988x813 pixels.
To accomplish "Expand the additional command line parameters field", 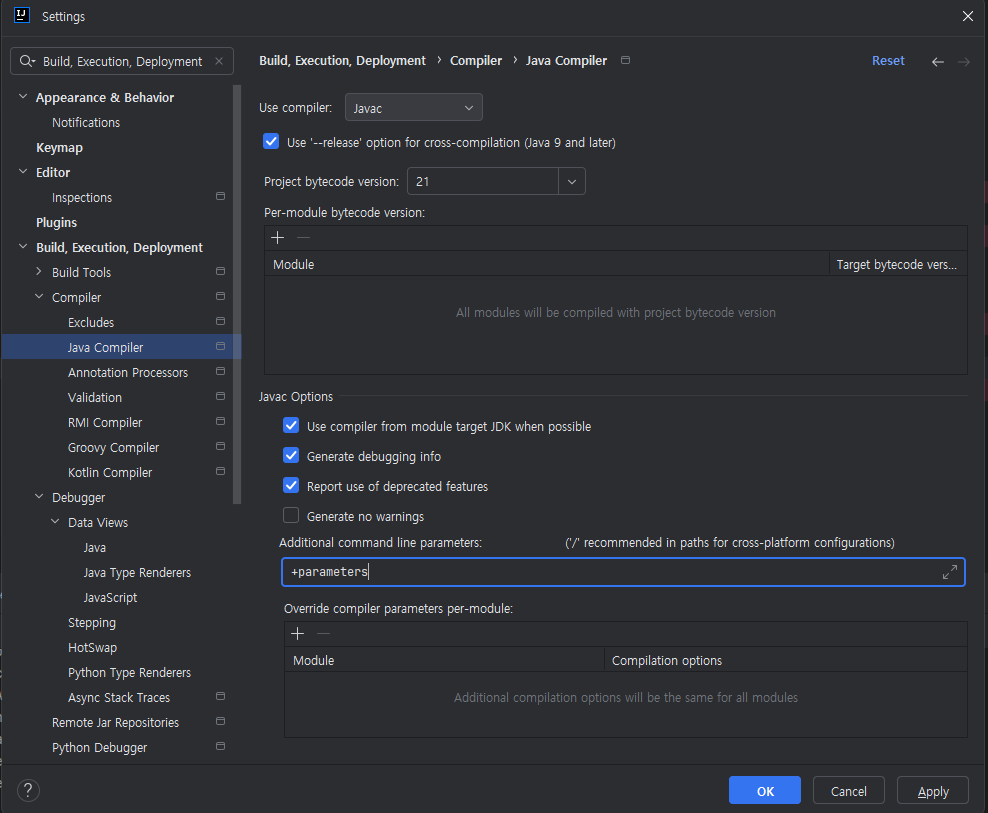I will click(949, 572).
